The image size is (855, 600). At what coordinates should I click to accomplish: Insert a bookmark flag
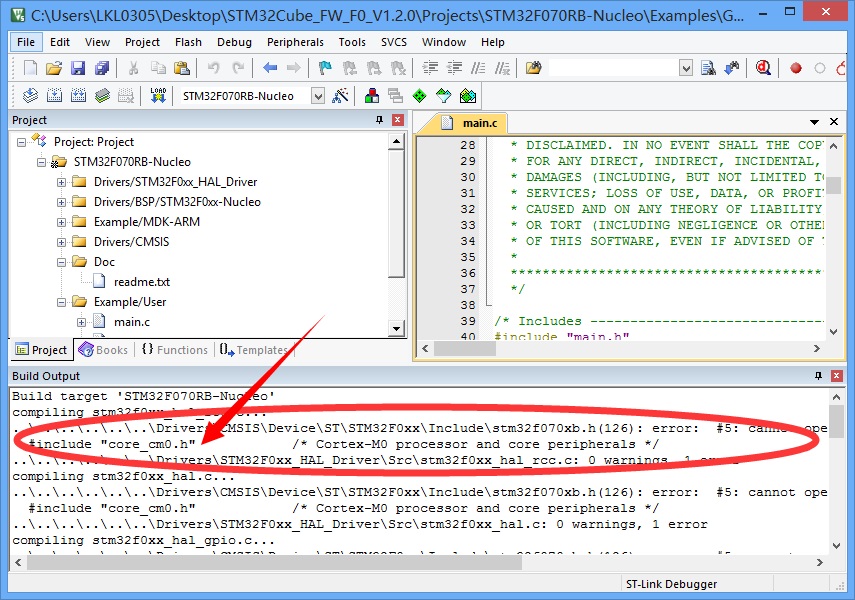325,68
